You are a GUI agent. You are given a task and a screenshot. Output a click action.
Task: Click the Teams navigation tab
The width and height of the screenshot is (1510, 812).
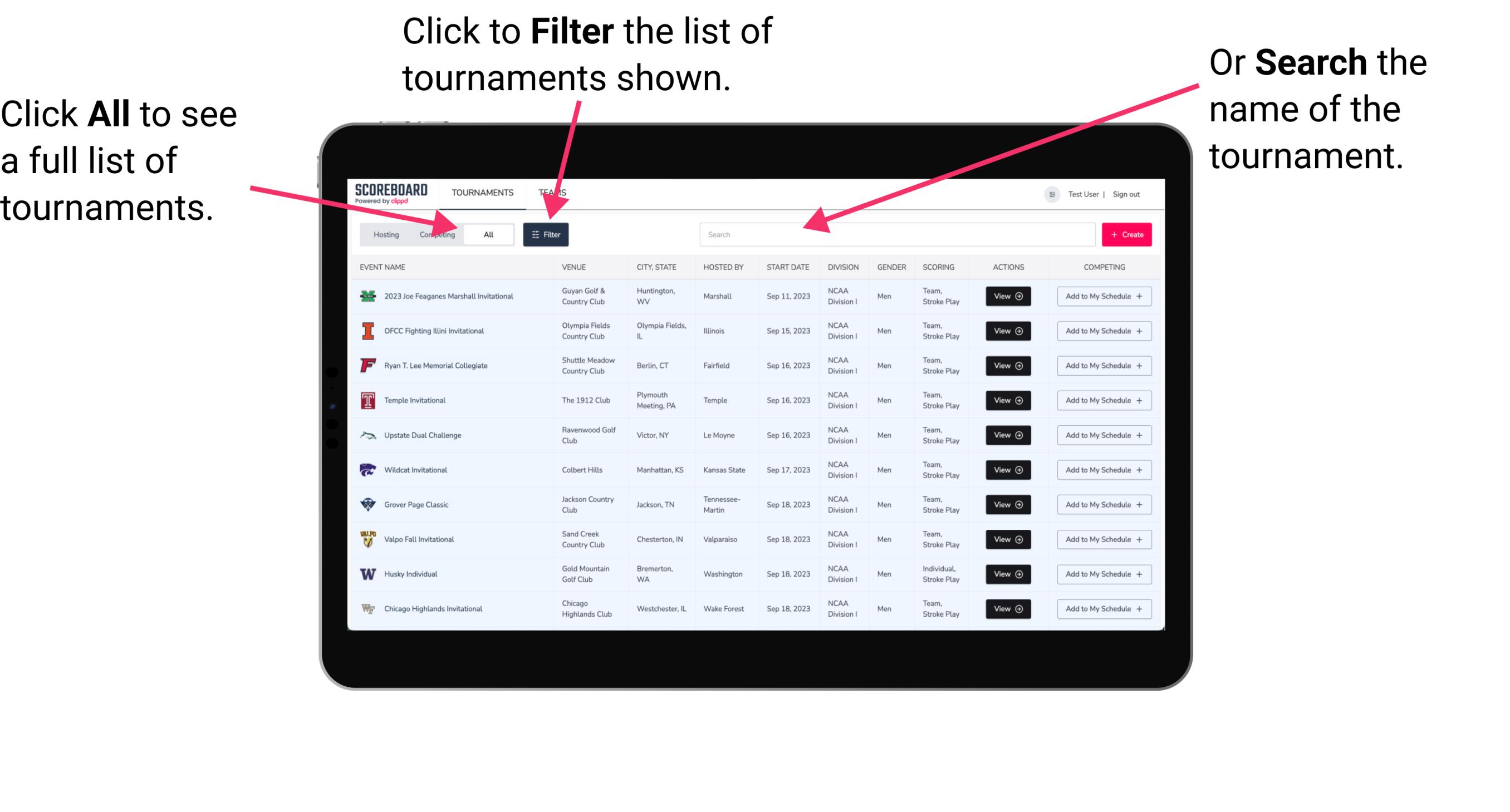point(554,192)
